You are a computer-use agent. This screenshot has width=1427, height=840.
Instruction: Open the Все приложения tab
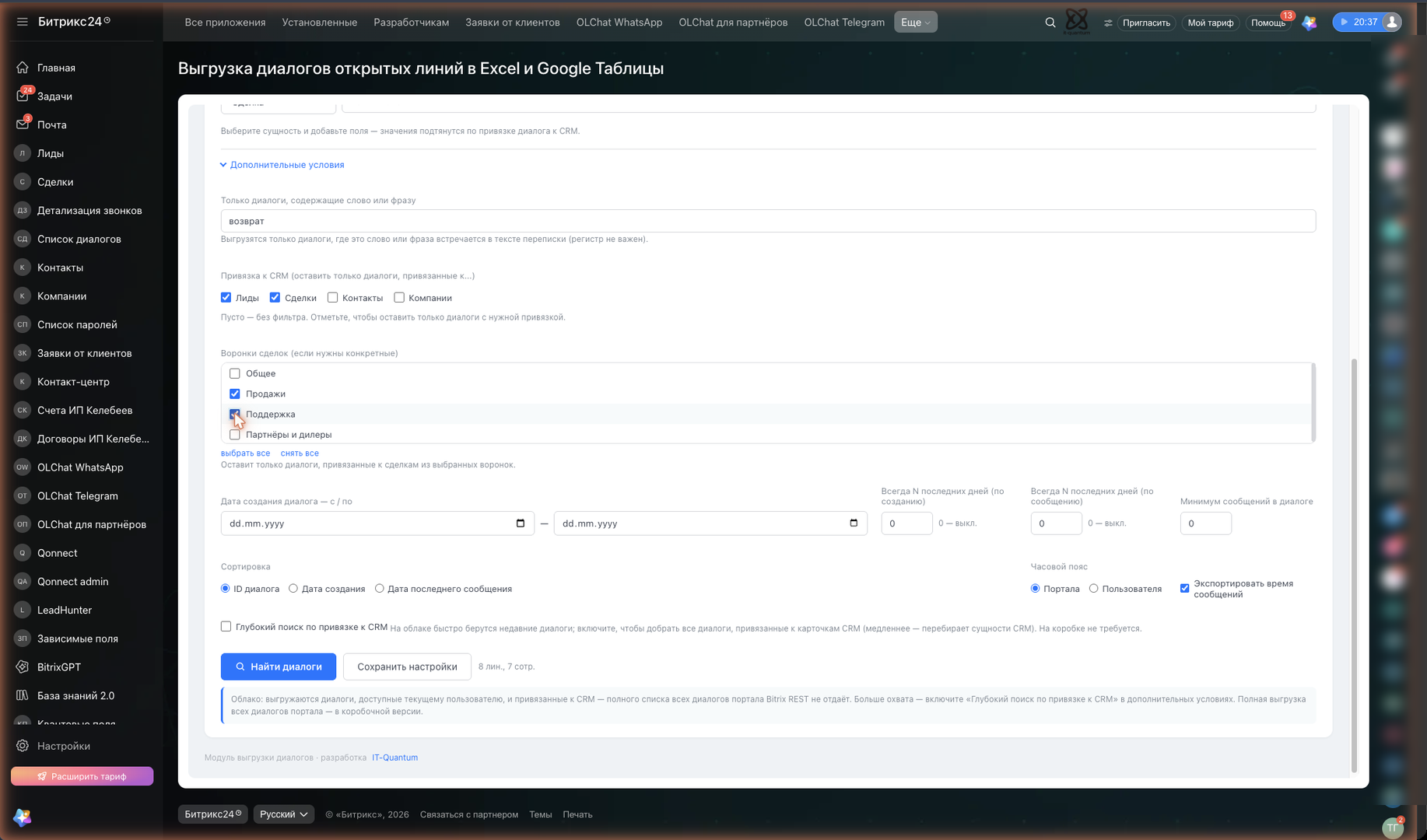(x=225, y=22)
